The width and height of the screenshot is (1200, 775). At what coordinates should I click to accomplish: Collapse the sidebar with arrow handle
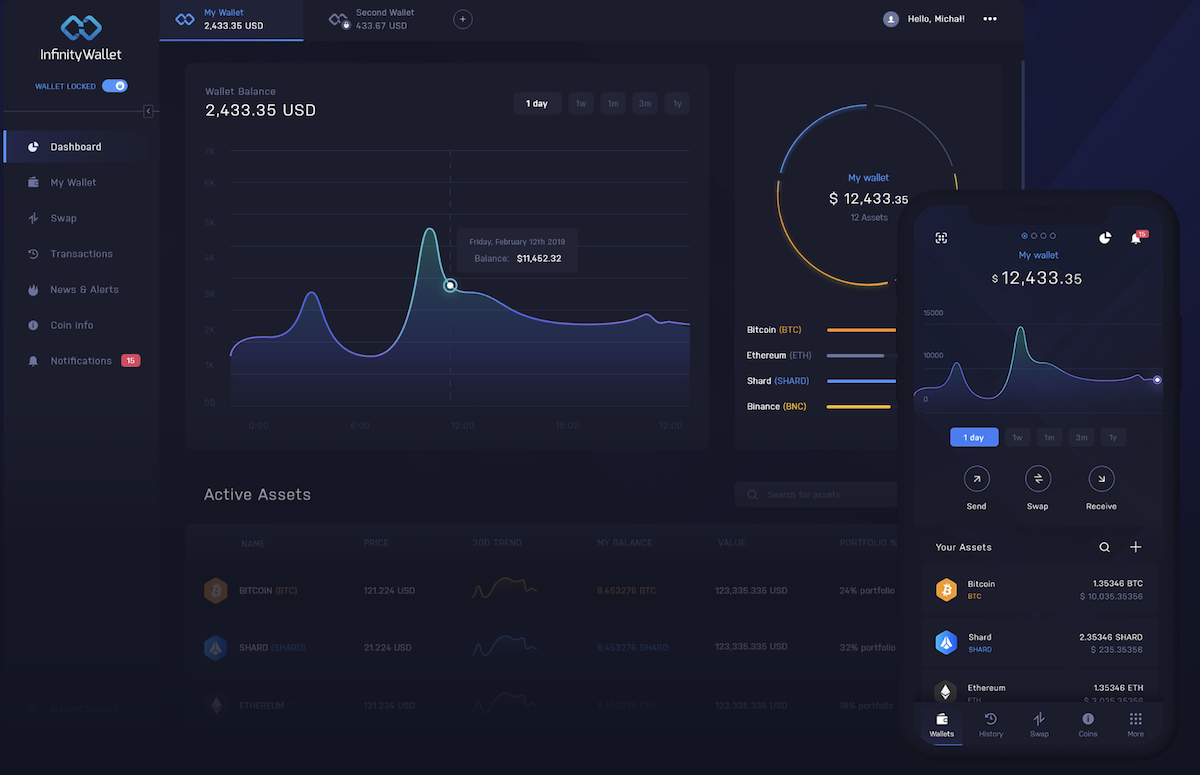click(x=148, y=111)
